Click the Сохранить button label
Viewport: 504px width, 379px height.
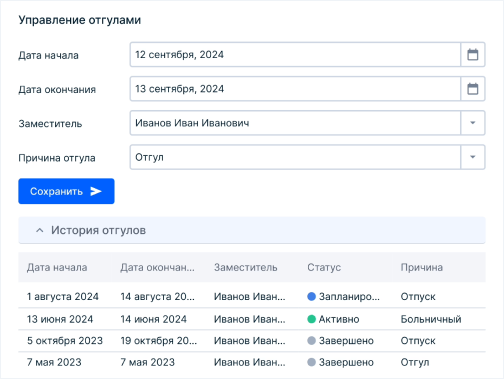click(x=56, y=191)
